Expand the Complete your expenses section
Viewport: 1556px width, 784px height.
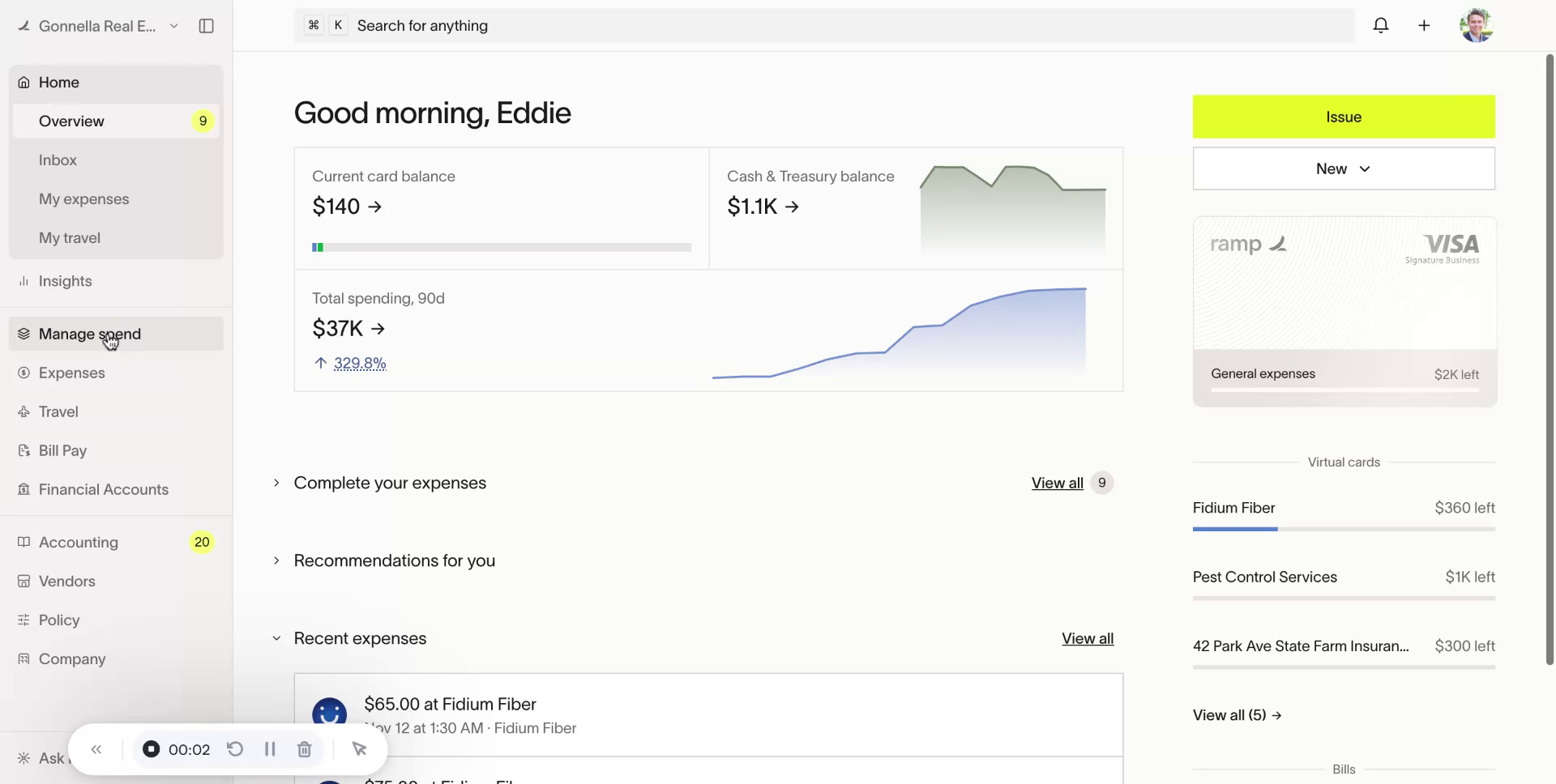276,483
